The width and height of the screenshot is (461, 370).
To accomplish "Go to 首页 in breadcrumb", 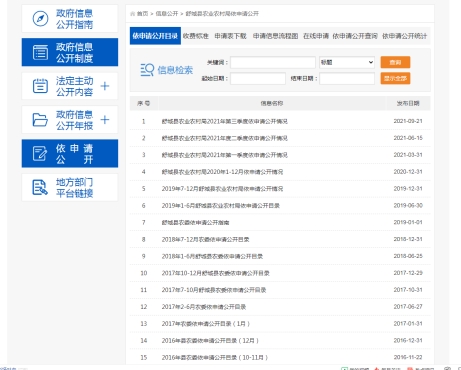I will point(142,14).
